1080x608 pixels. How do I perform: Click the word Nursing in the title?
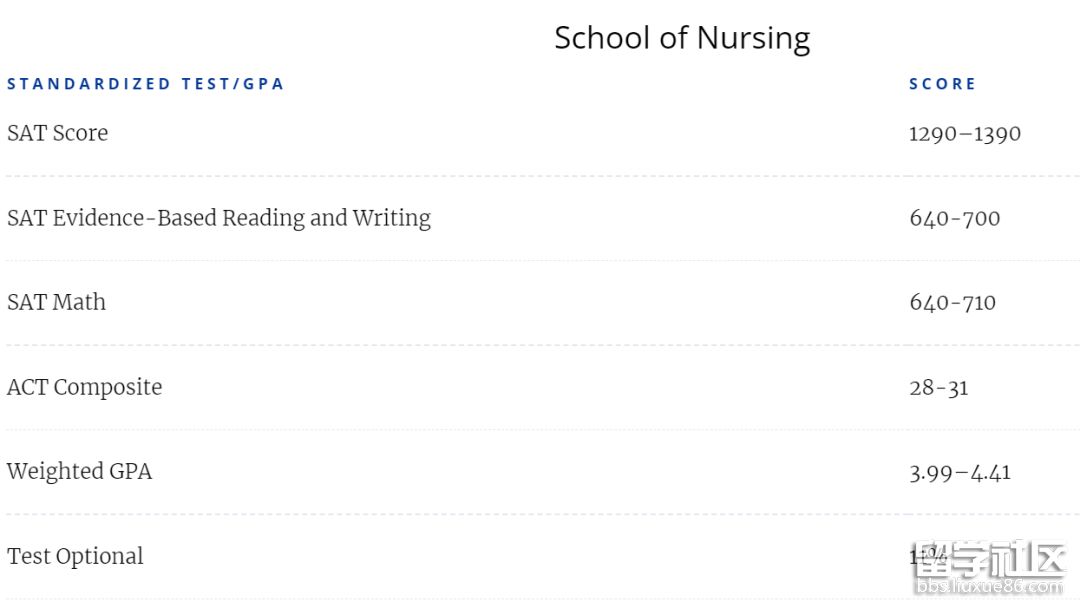(754, 39)
